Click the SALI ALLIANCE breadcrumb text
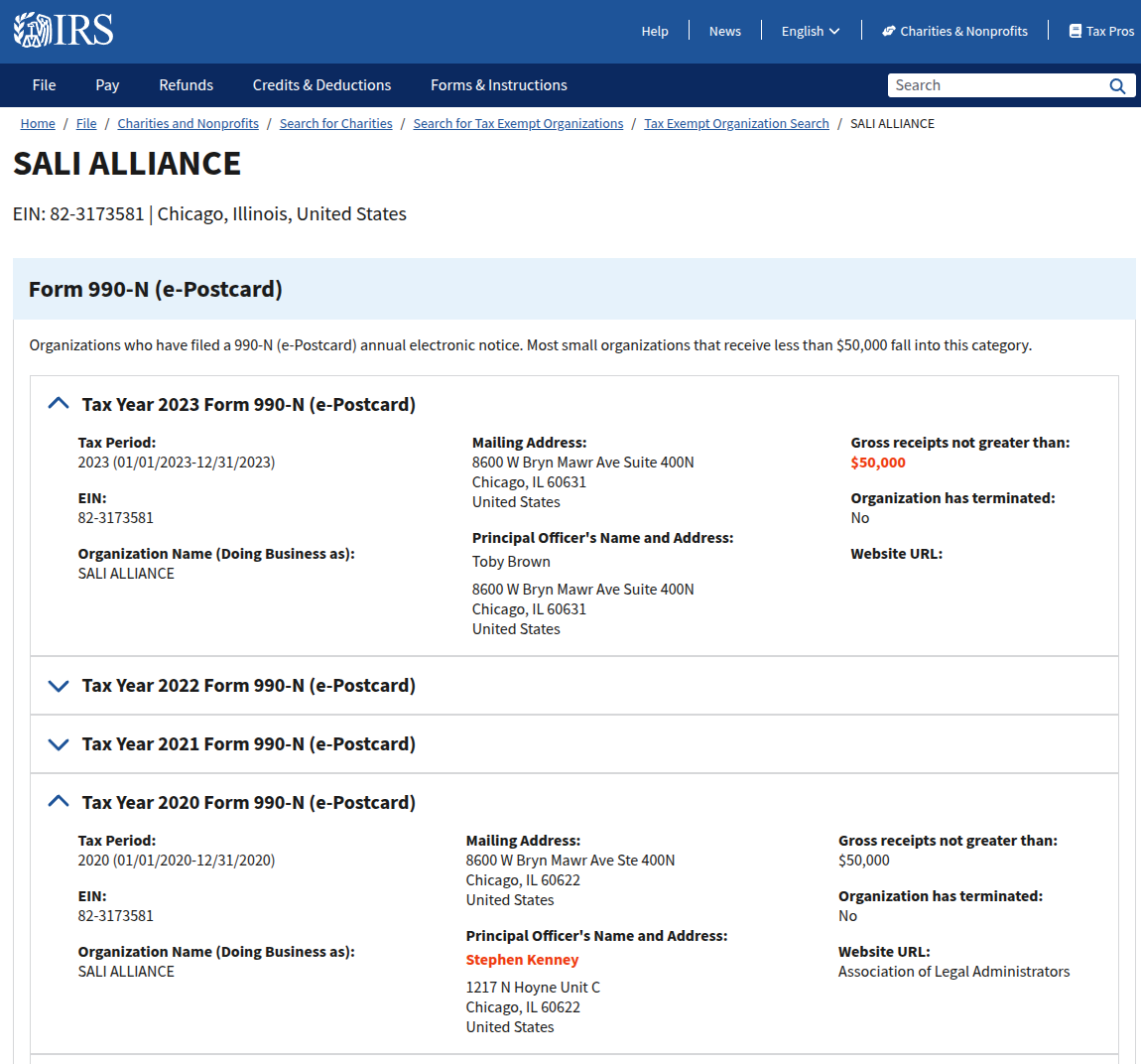Image resolution: width=1141 pixels, height=1064 pixels. 892,124
